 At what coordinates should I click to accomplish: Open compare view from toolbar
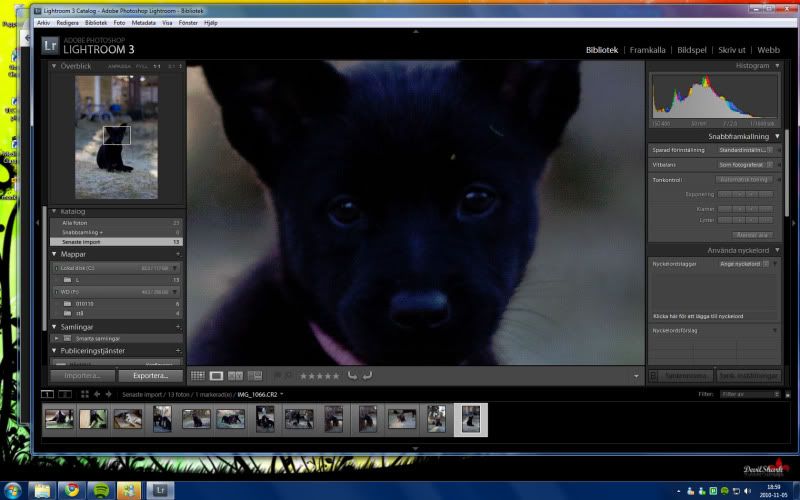[236, 376]
